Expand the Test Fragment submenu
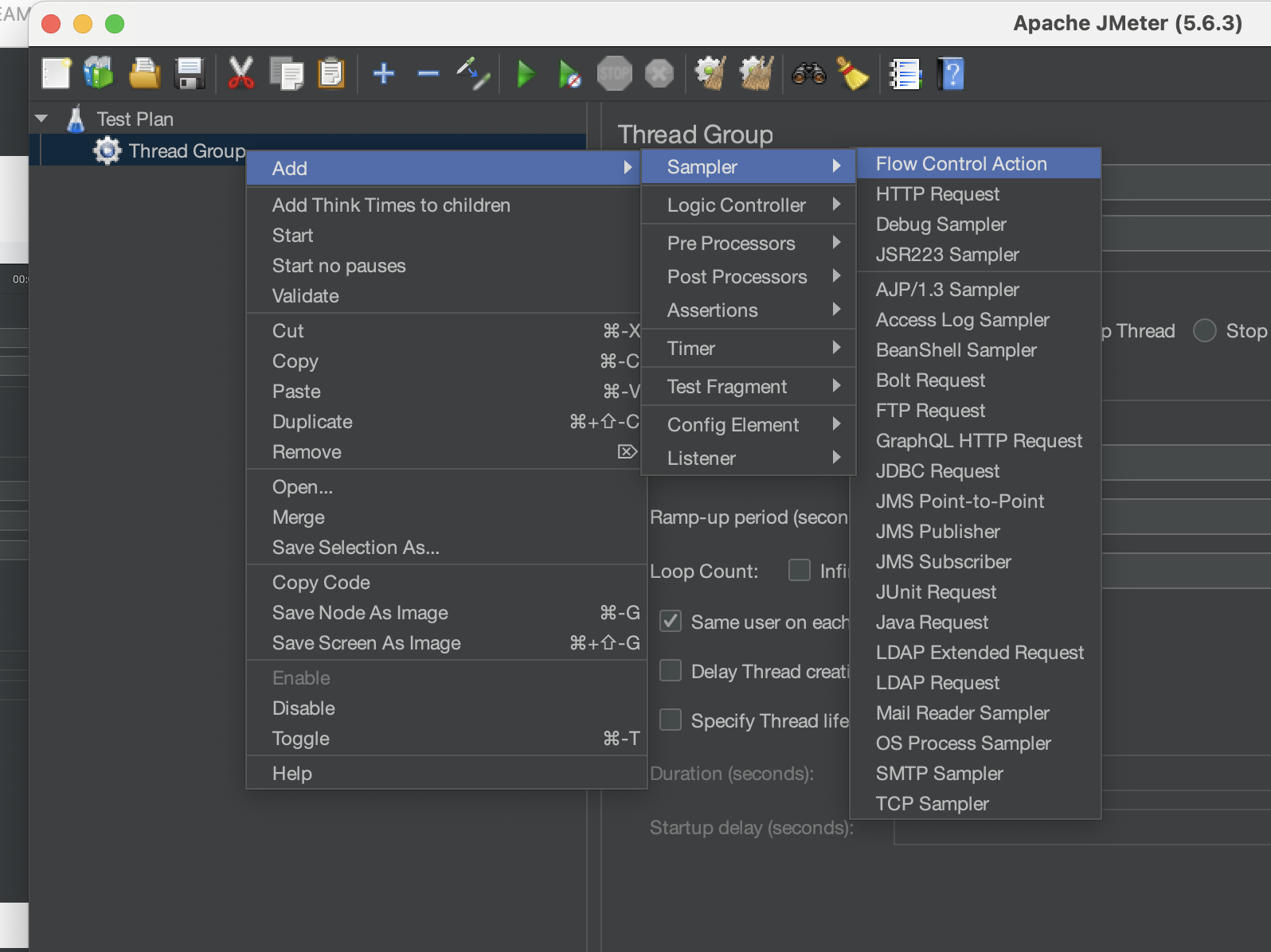The image size is (1271, 952). point(748,387)
